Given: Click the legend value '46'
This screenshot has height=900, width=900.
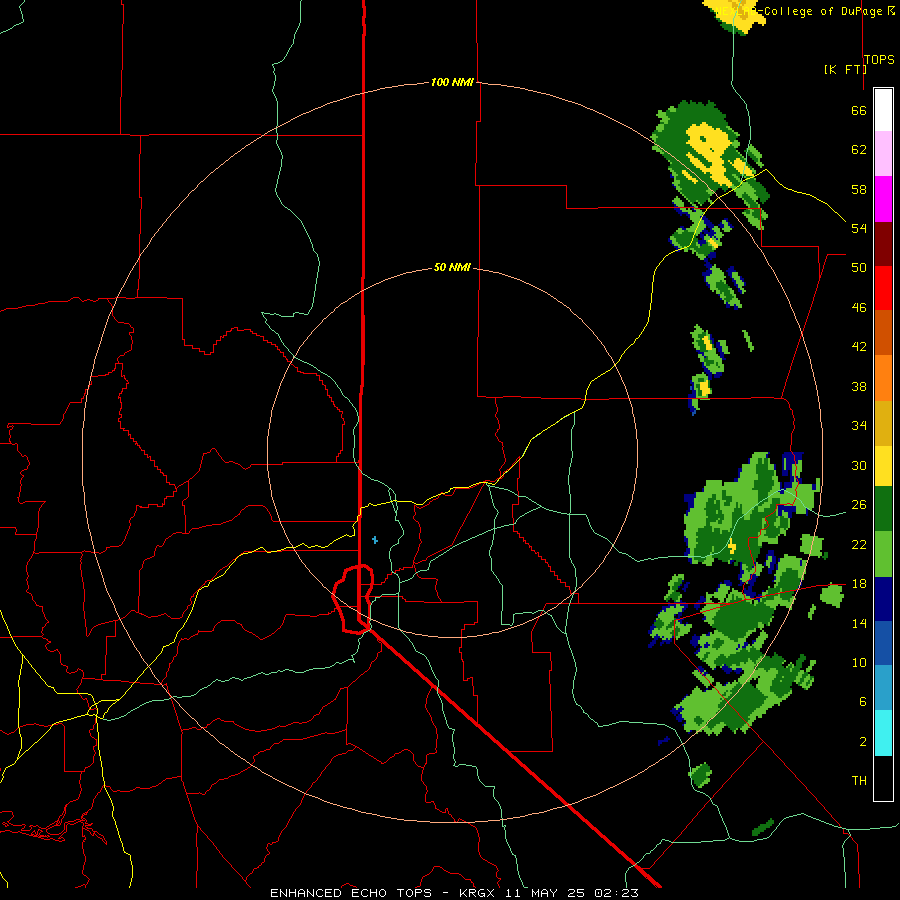Looking at the screenshot, I should [859, 308].
